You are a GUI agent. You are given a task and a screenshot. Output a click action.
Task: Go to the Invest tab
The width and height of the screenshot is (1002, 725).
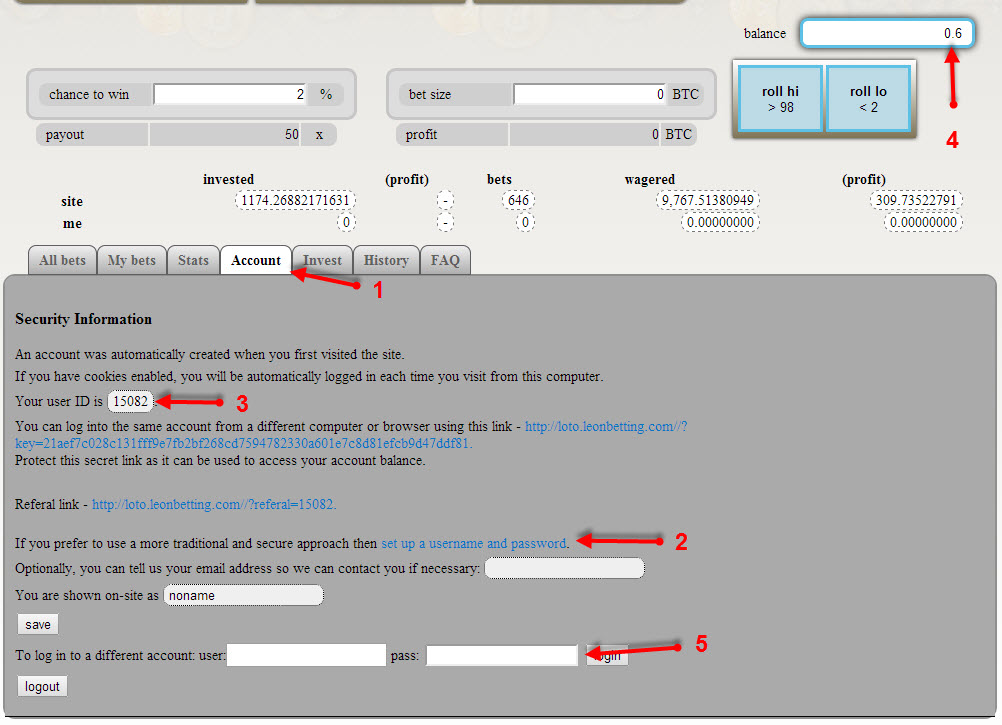(322, 260)
